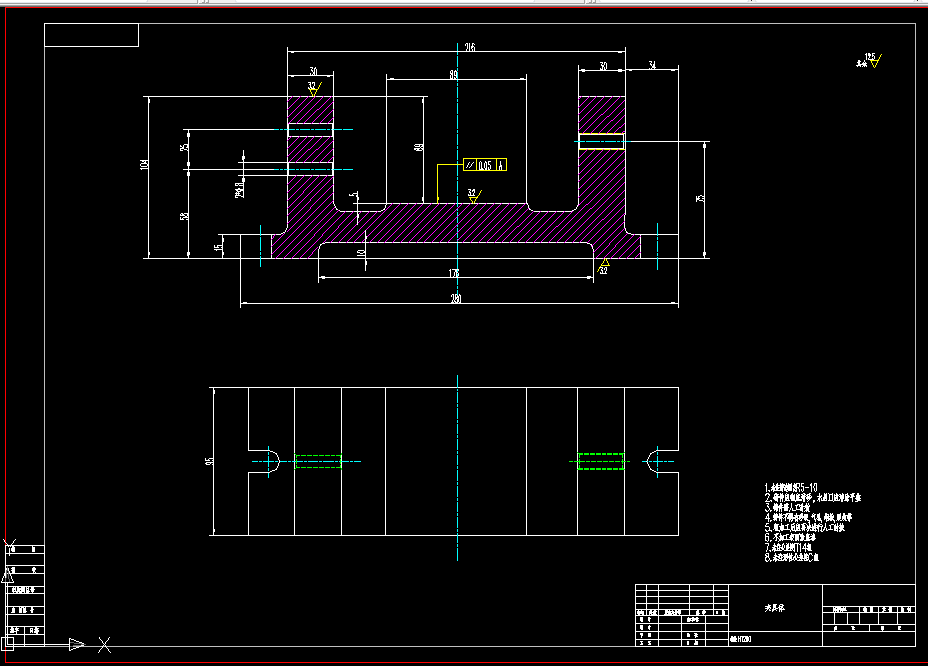
Task: Click the empty rectangle at top-left of sheet
Action: (92, 35)
